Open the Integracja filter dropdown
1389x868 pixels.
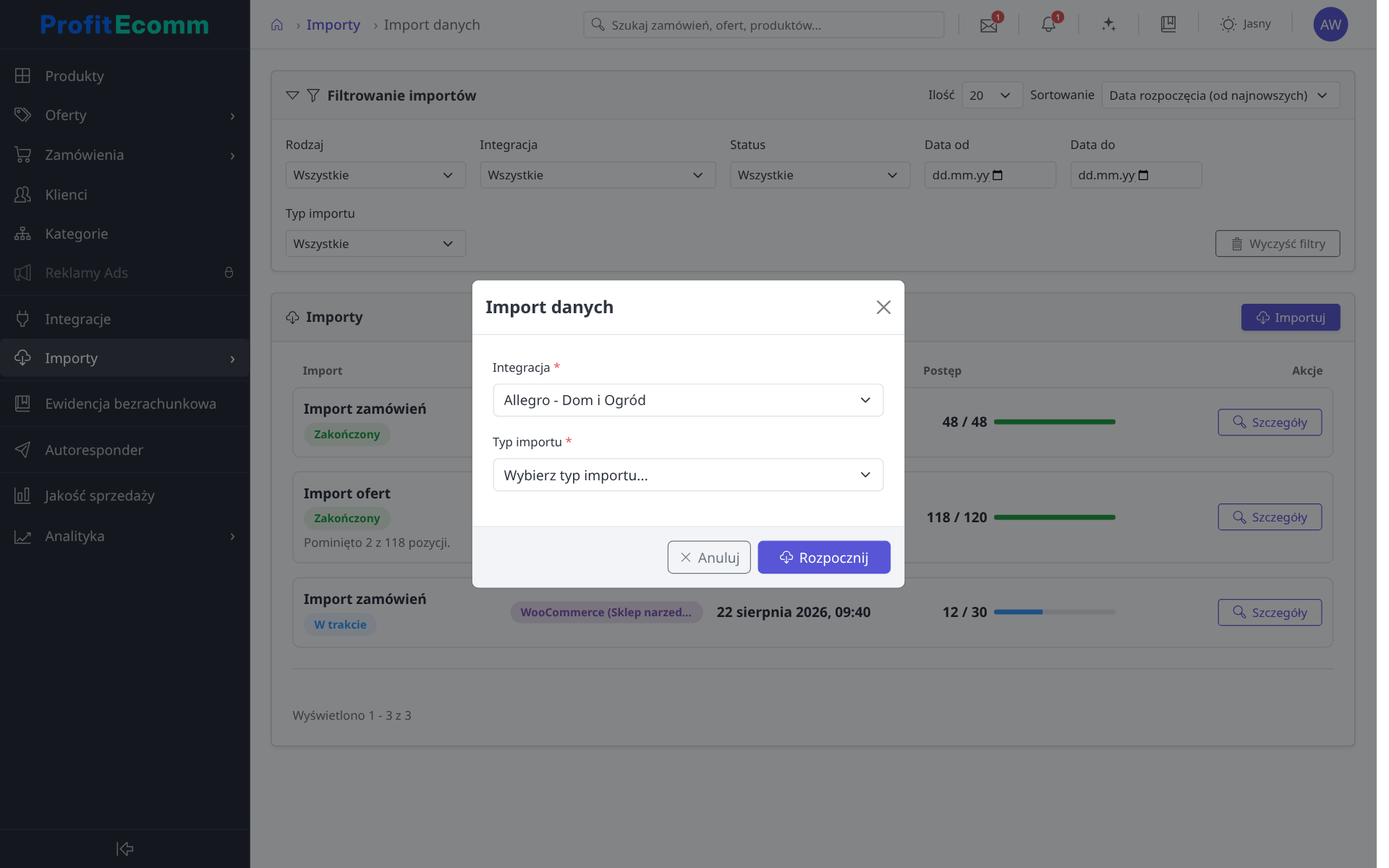click(x=598, y=175)
